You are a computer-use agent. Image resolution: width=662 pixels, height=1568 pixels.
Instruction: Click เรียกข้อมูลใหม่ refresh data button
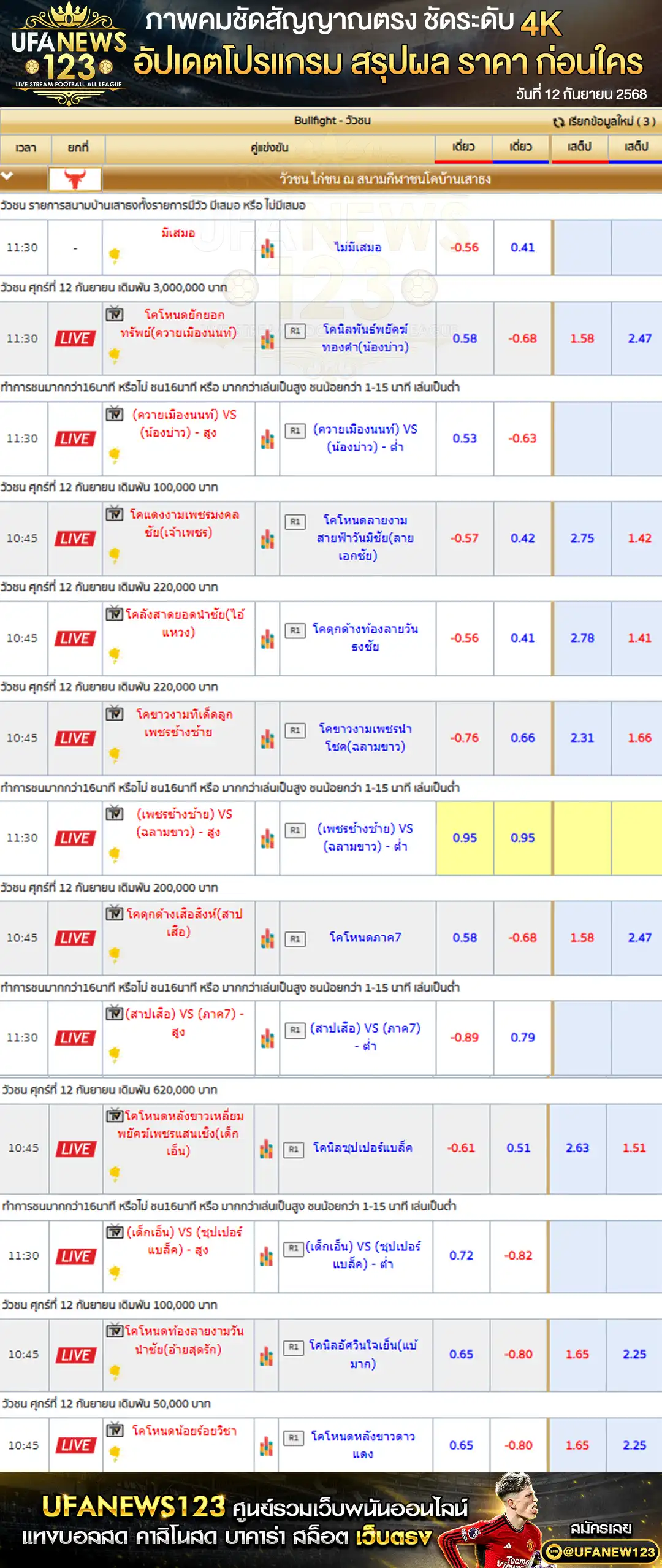(604, 121)
